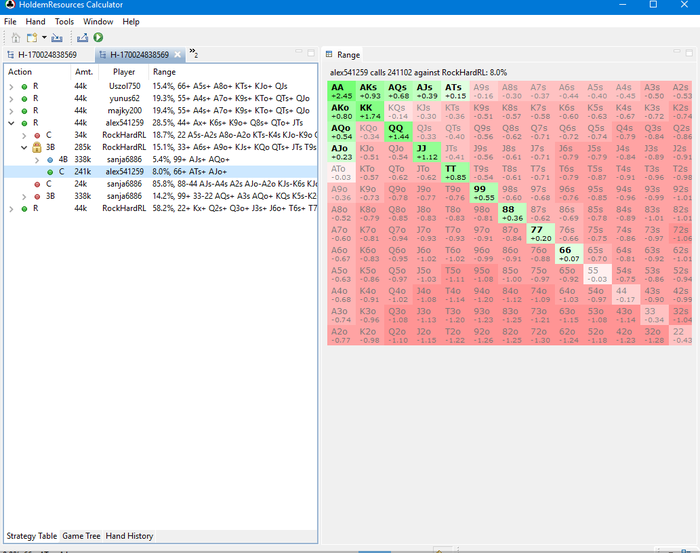This screenshot has height=553, width=700.
Task: Expand the RockHardRL 58.2% raise row
Action: click(11, 208)
